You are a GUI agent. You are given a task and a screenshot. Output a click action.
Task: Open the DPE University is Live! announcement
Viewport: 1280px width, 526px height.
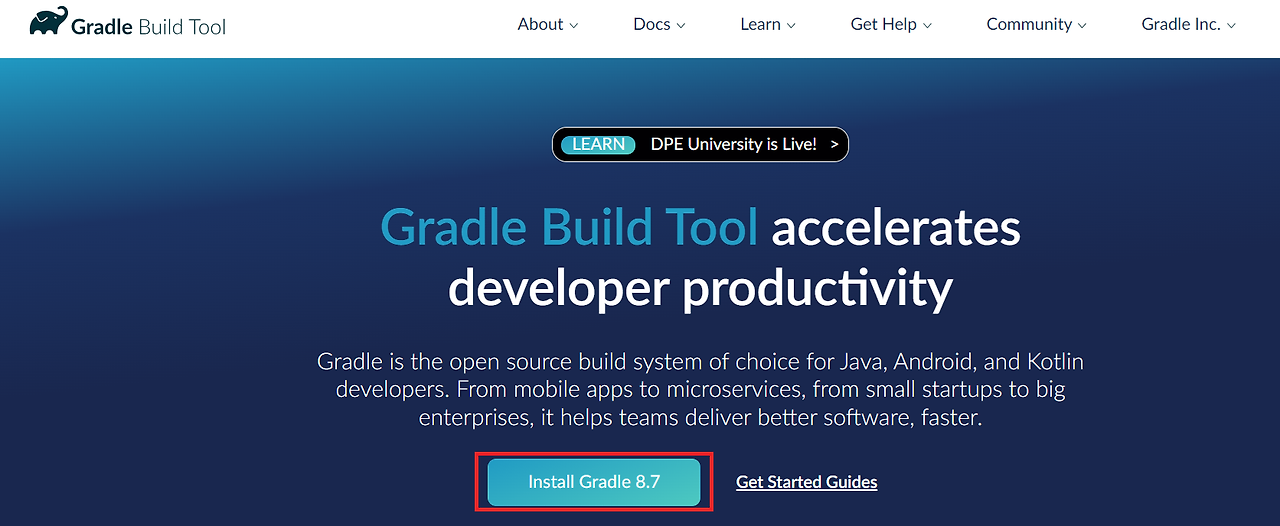[700, 144]
